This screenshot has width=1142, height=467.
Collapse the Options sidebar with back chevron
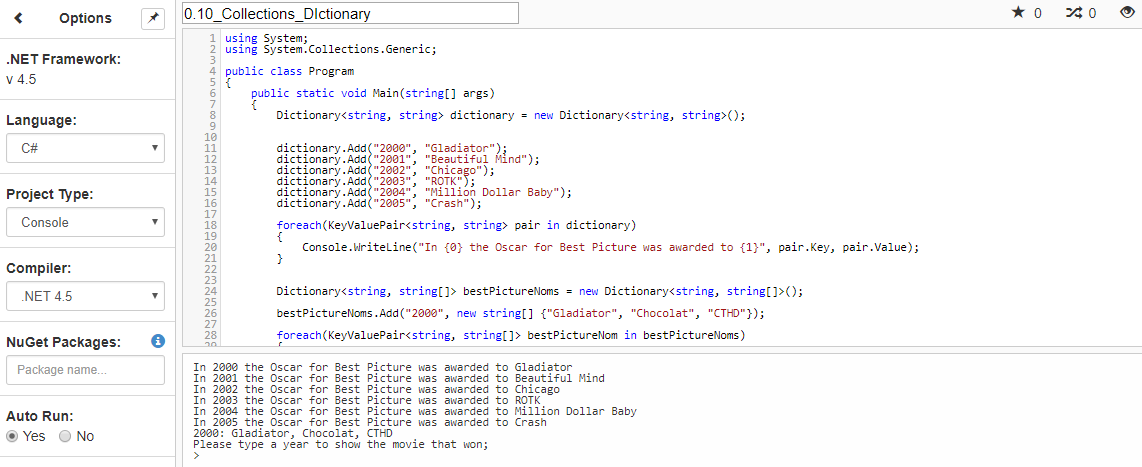[19, 18]
